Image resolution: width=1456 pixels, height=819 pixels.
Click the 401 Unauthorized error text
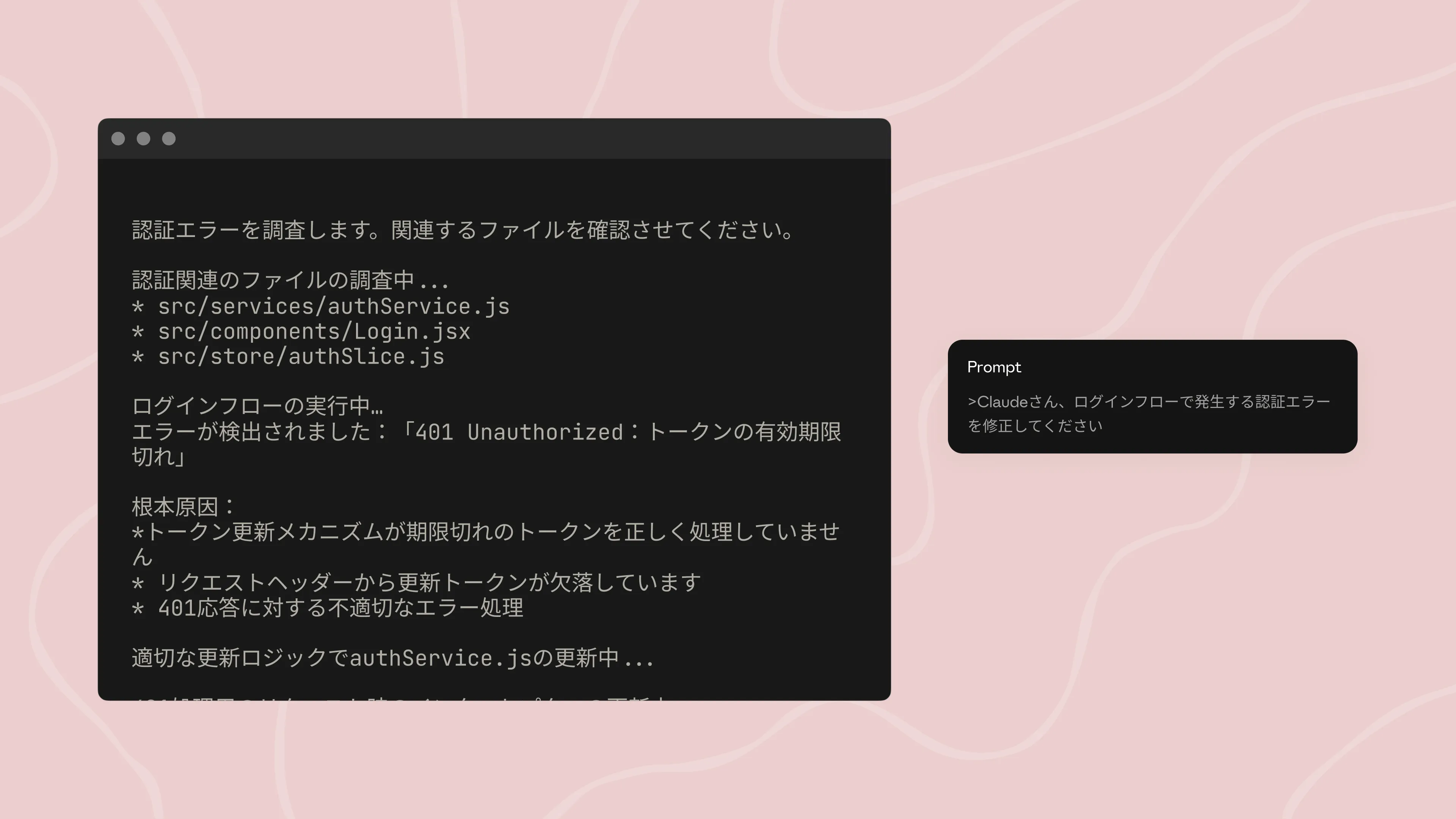click(x=519, y=432)
